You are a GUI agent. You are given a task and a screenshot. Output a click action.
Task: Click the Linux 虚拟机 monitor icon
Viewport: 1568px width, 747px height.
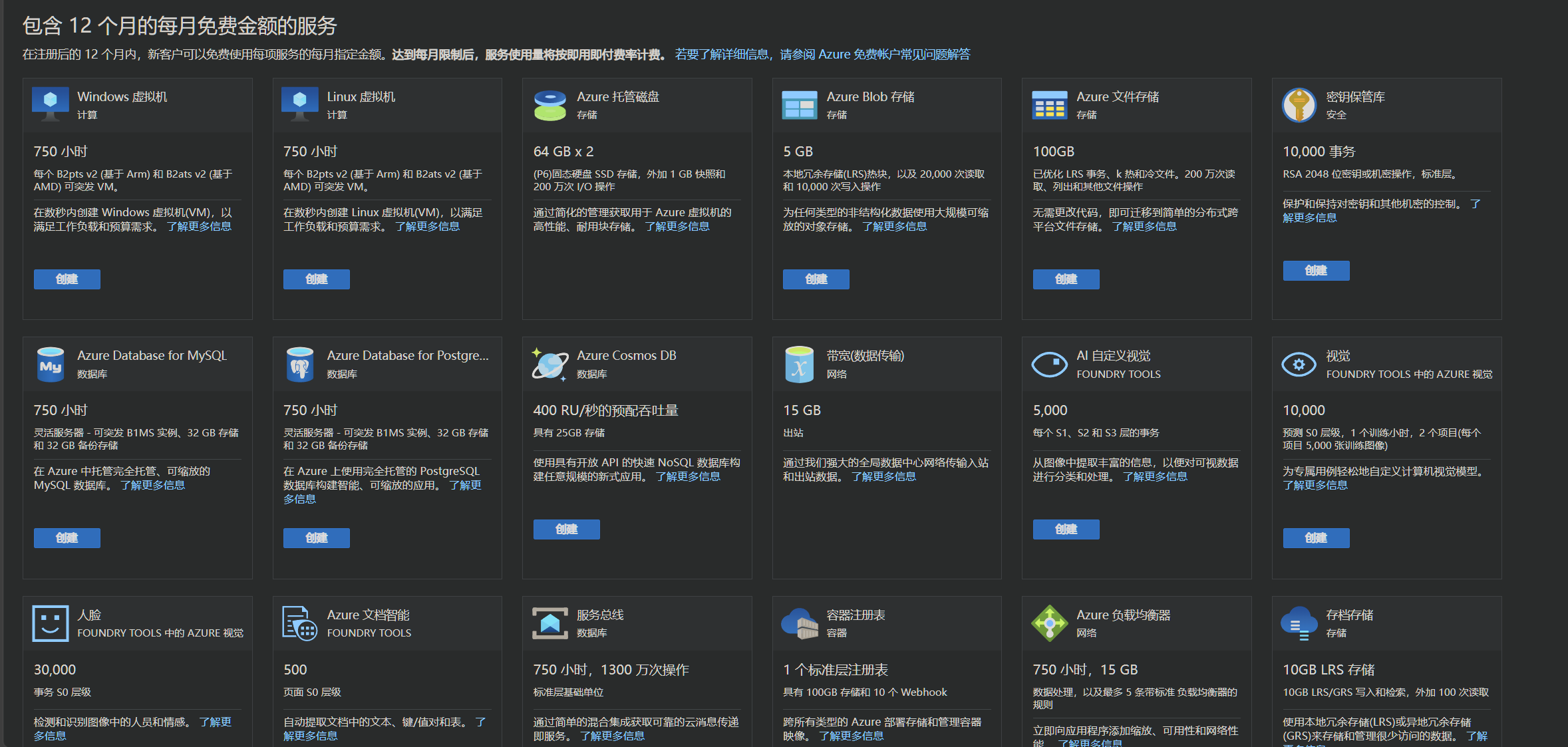(300, 104)
